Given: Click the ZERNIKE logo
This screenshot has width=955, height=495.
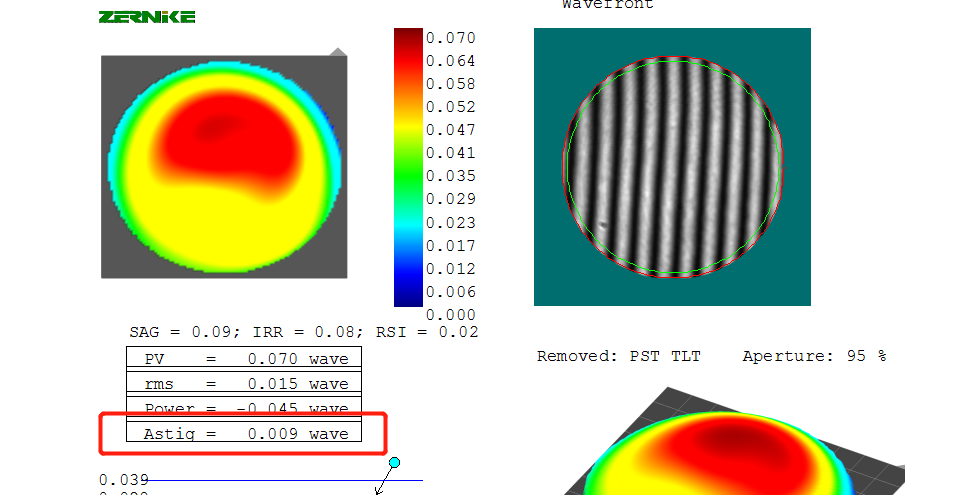Looking at the screenshot, I should coord(147,16).
